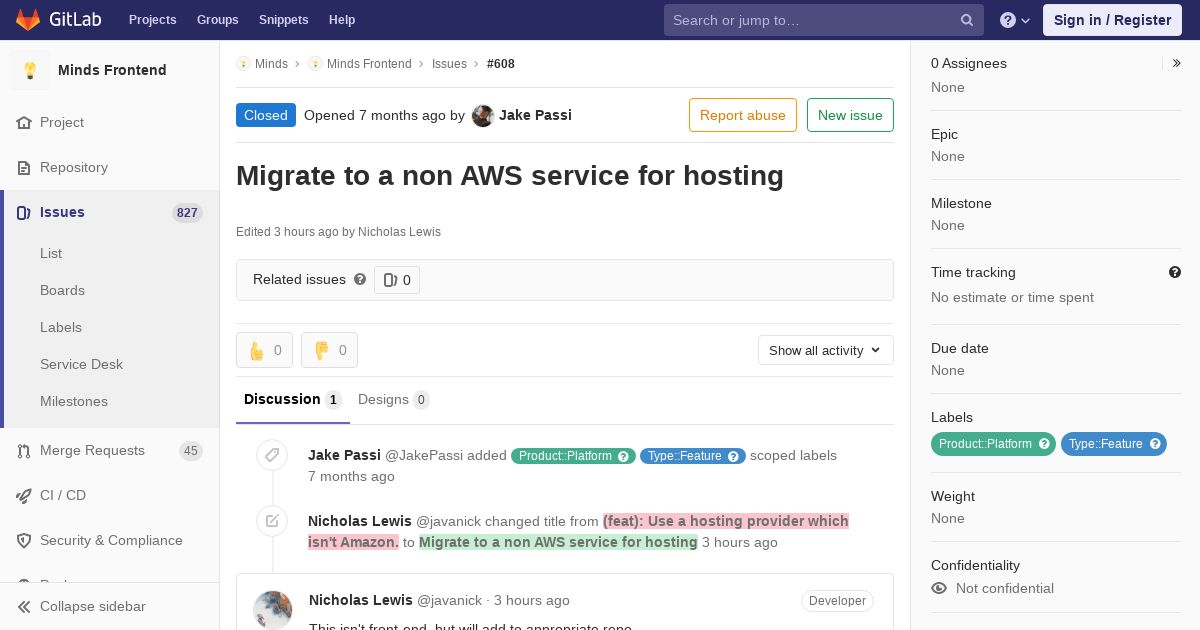
Task: Click help icon on activity Product::Platform label
Action: [624, 456]
